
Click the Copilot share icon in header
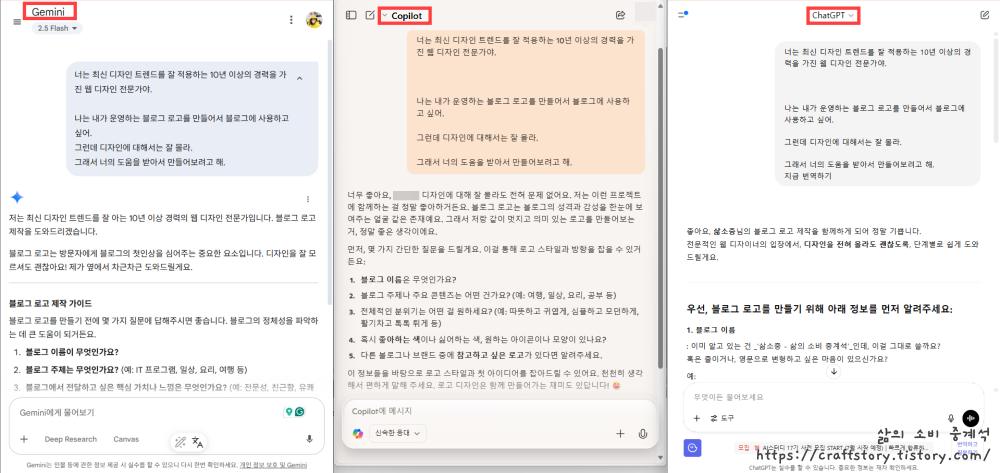tap(621, 15)
